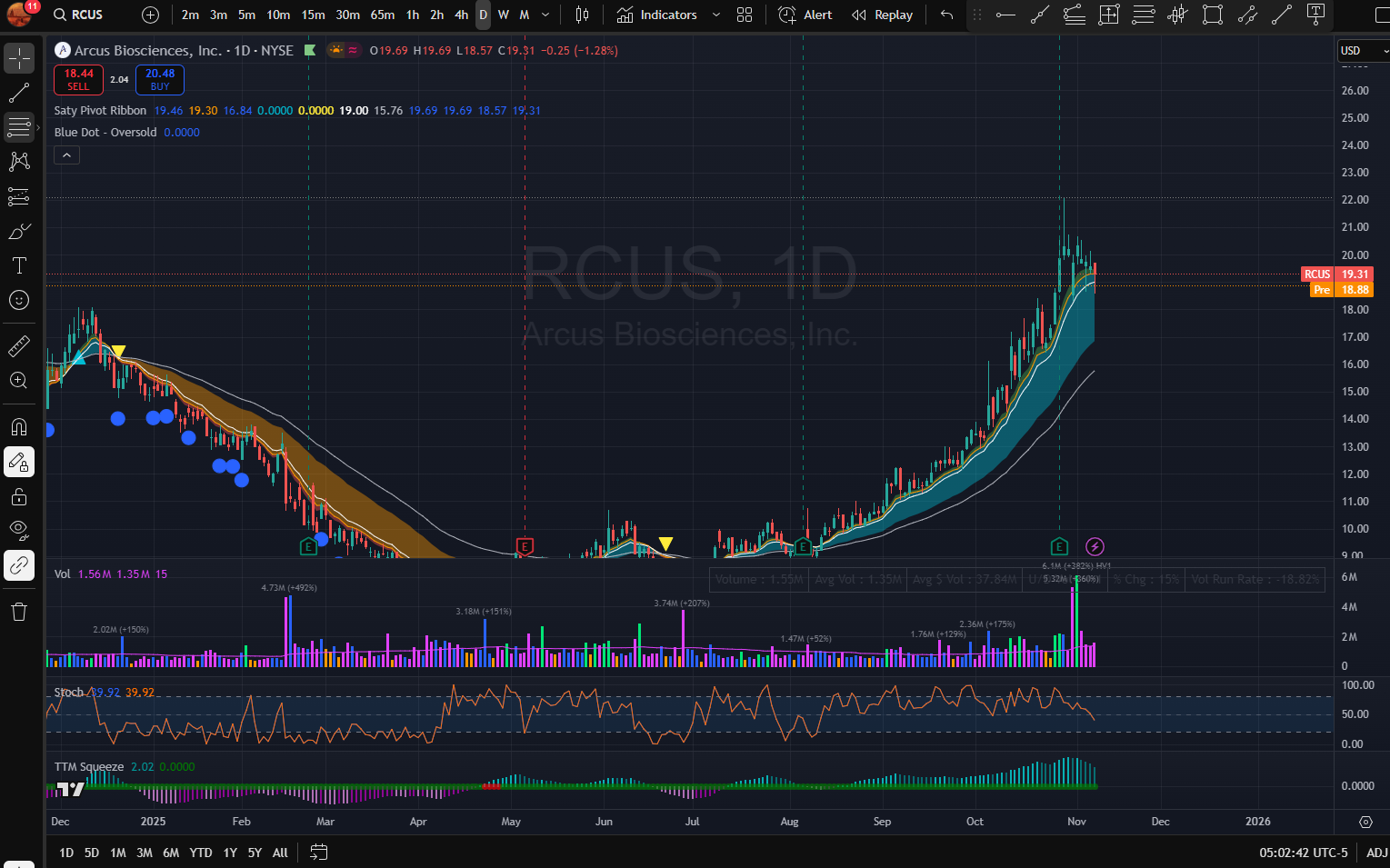1390x868 pixels.
Task: Open the go to date calendar
Action: (318, 853)
